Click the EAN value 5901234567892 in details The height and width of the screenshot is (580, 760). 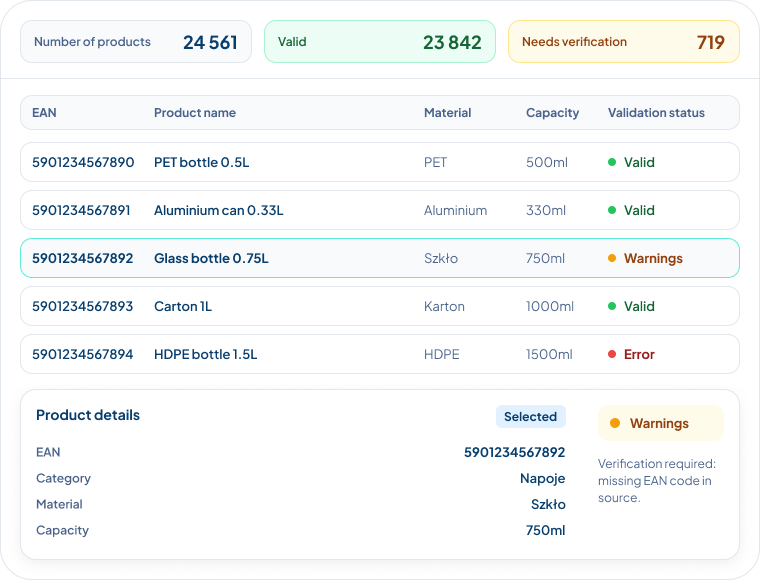click(514, 452)
